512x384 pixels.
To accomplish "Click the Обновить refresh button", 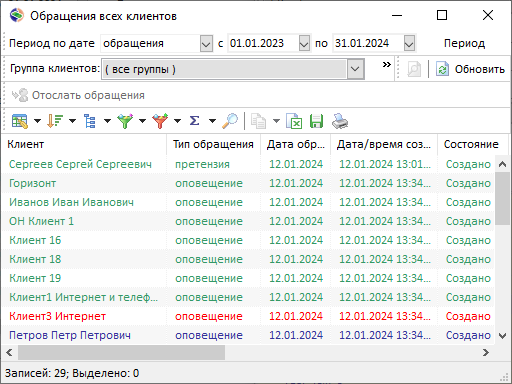I will (470, 69).
